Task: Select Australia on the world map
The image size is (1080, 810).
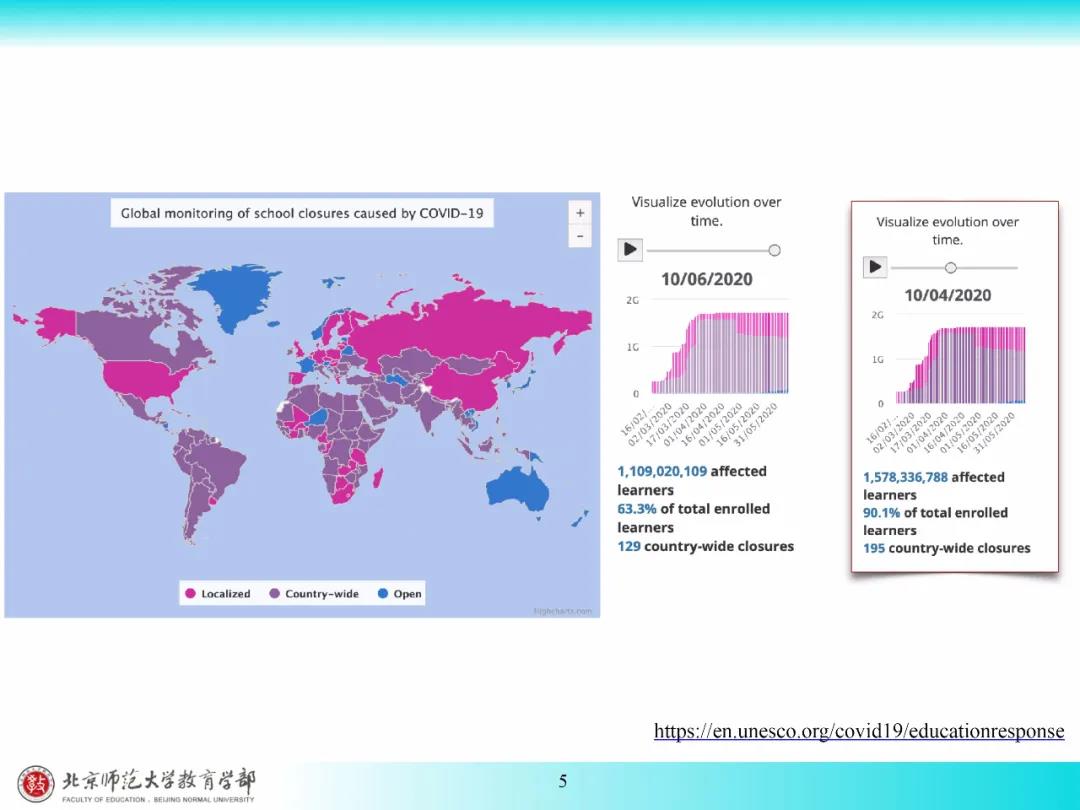Action: click(518, 488)
